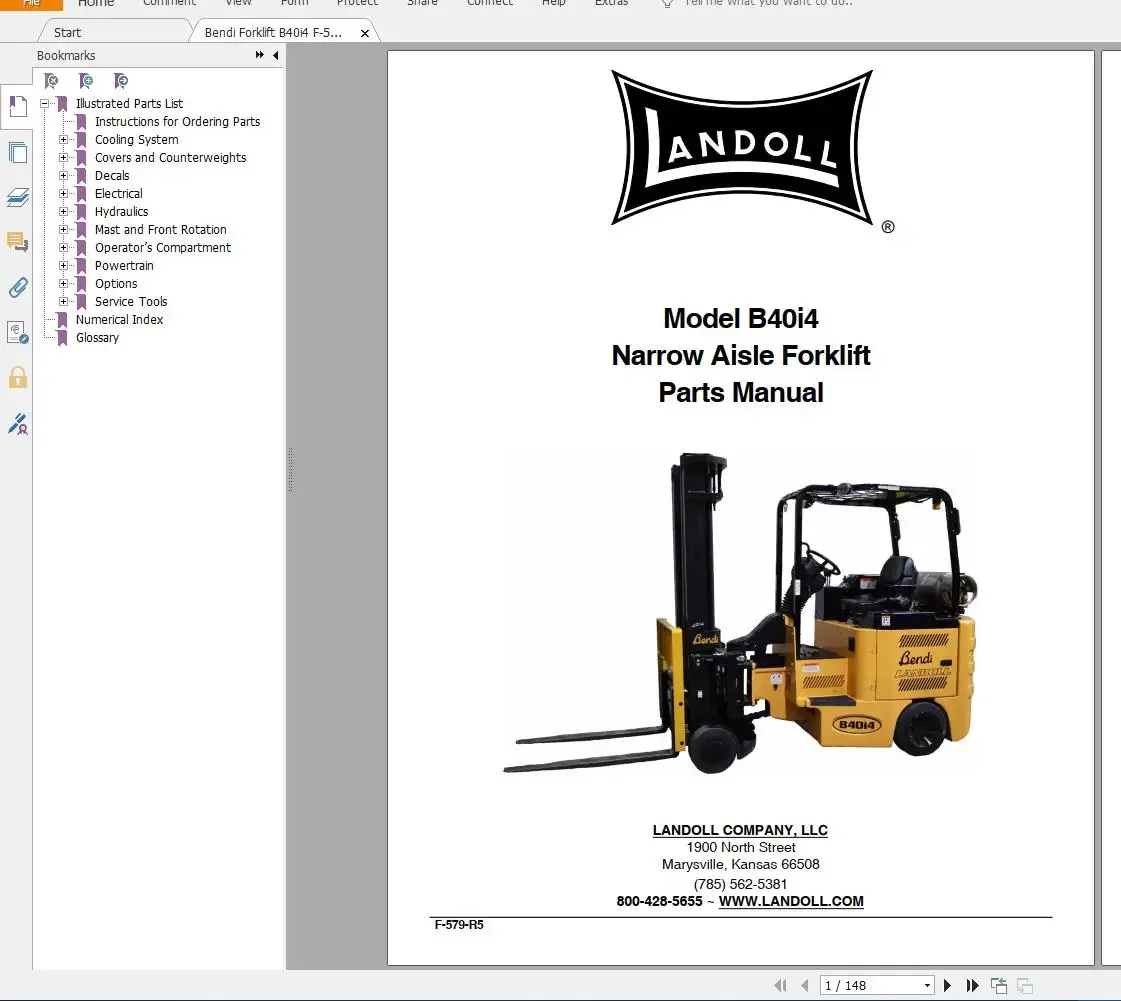Viewport: 1121px width, 1001px height.
Task: Open the WWW.LANDOLL.COM link
Action: tap(791, 901)
